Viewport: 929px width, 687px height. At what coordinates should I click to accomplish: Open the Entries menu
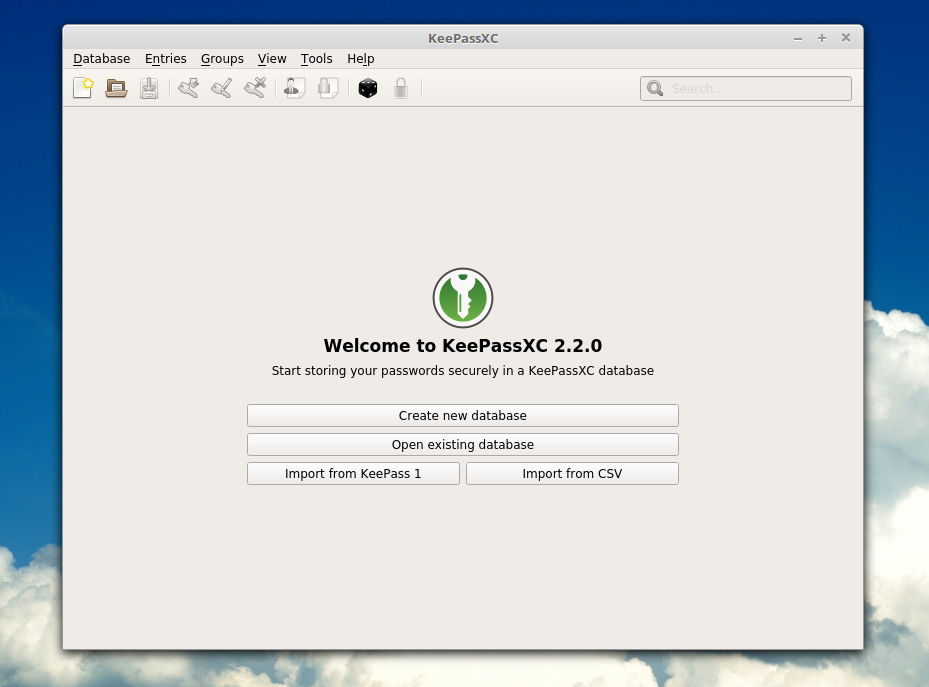coord(166,59)
